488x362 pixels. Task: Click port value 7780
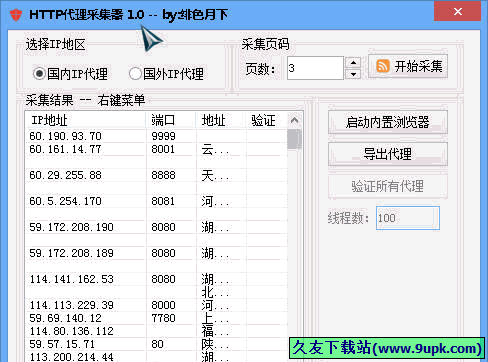163,318
